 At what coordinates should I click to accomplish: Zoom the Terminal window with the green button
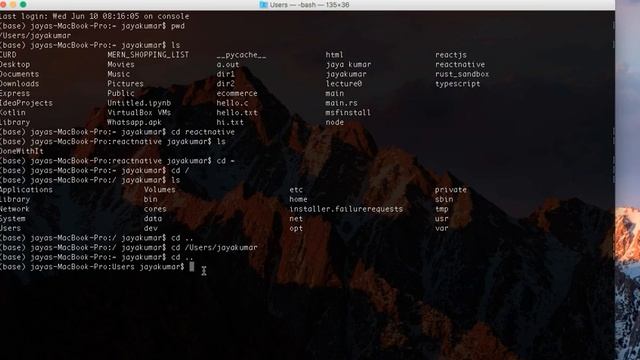(23, 4)
